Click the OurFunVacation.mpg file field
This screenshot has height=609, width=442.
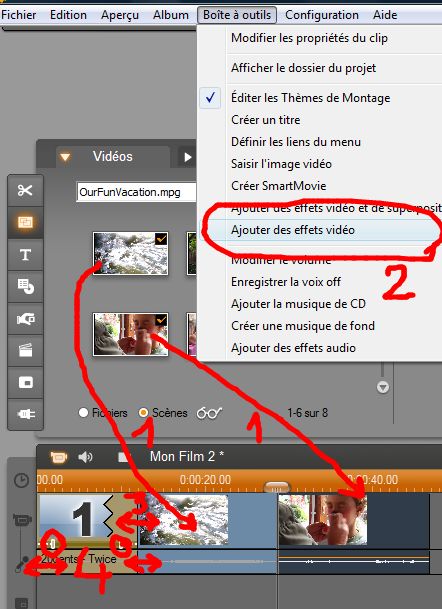tap(136, 192)
